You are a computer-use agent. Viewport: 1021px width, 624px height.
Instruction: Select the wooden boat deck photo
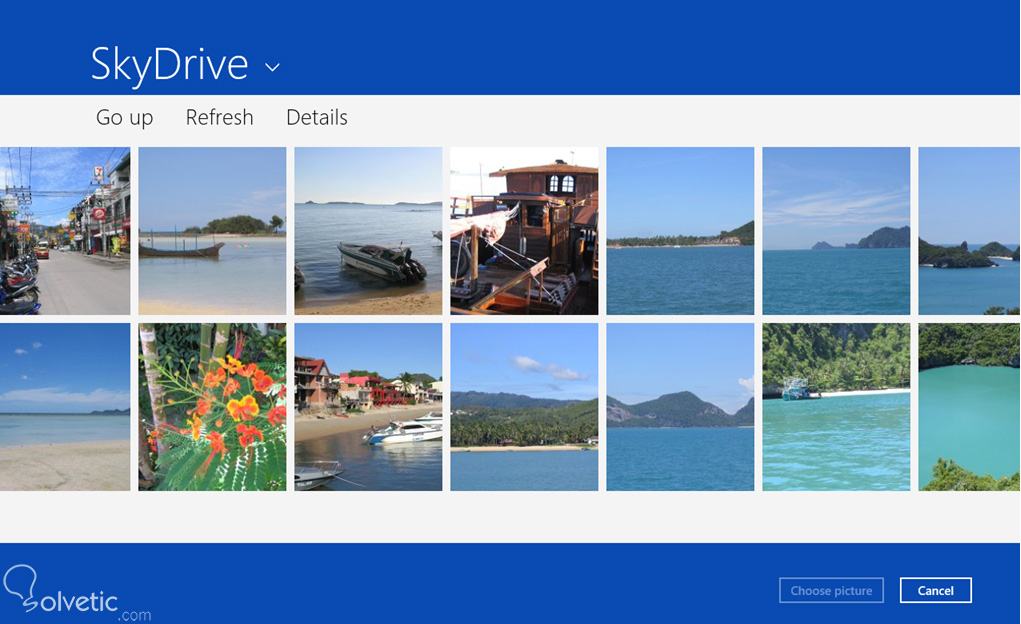click(x=524, y=231)
